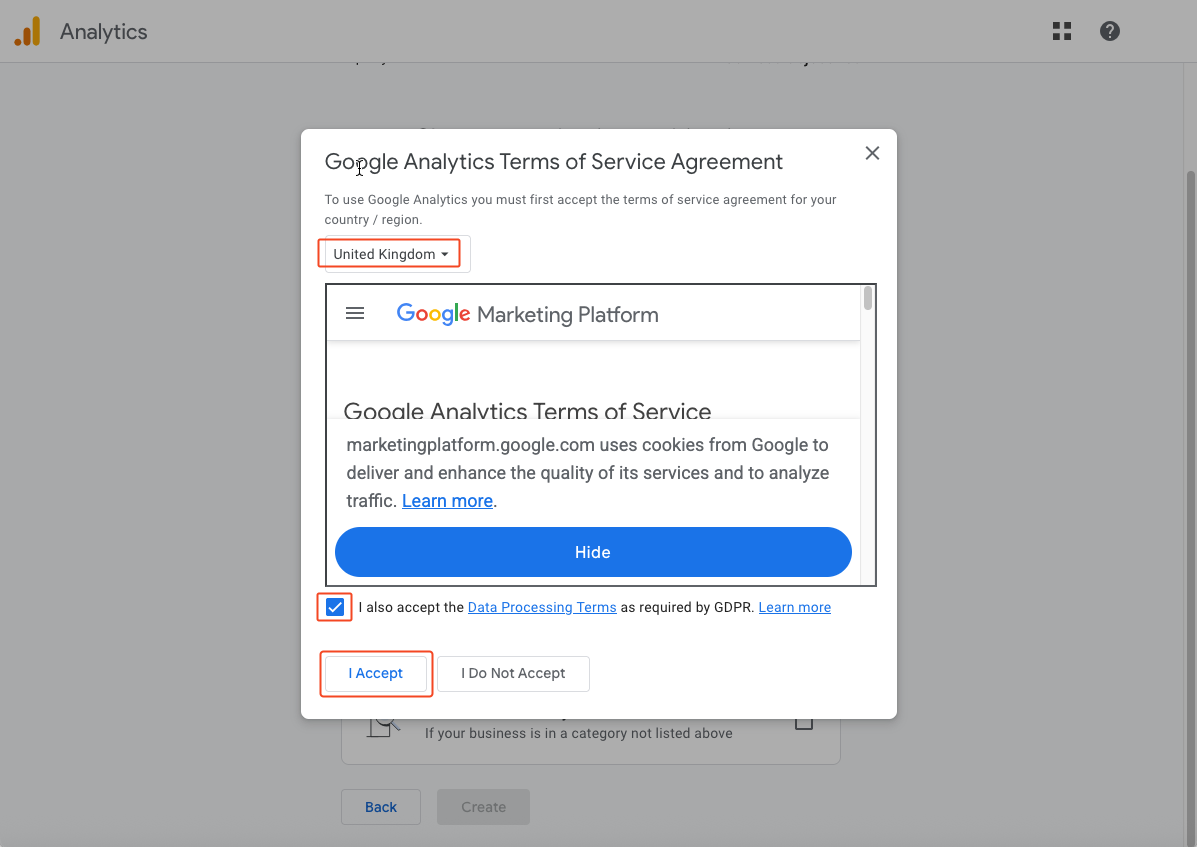1197x847 pixels.
Task: Click the Back button behind the dialog
Action: [x=381, y=807]
